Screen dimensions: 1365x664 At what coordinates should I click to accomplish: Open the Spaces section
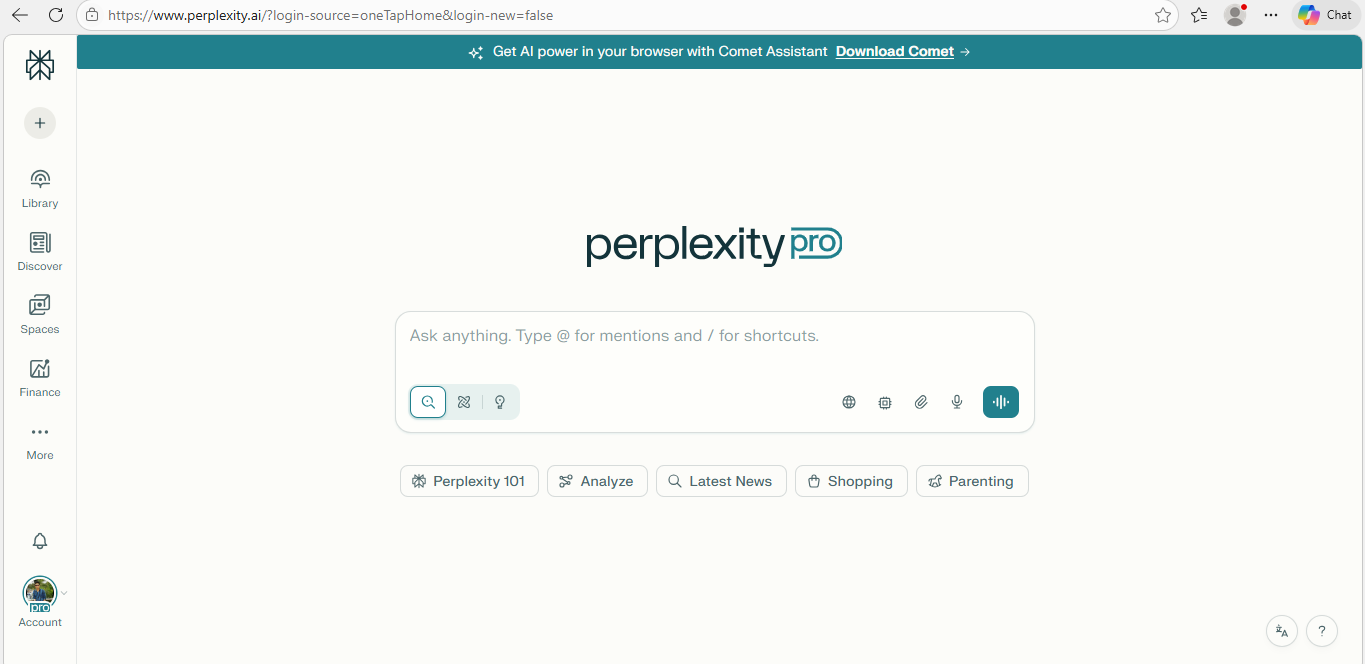pyautogui.click(x=39, y=313)
